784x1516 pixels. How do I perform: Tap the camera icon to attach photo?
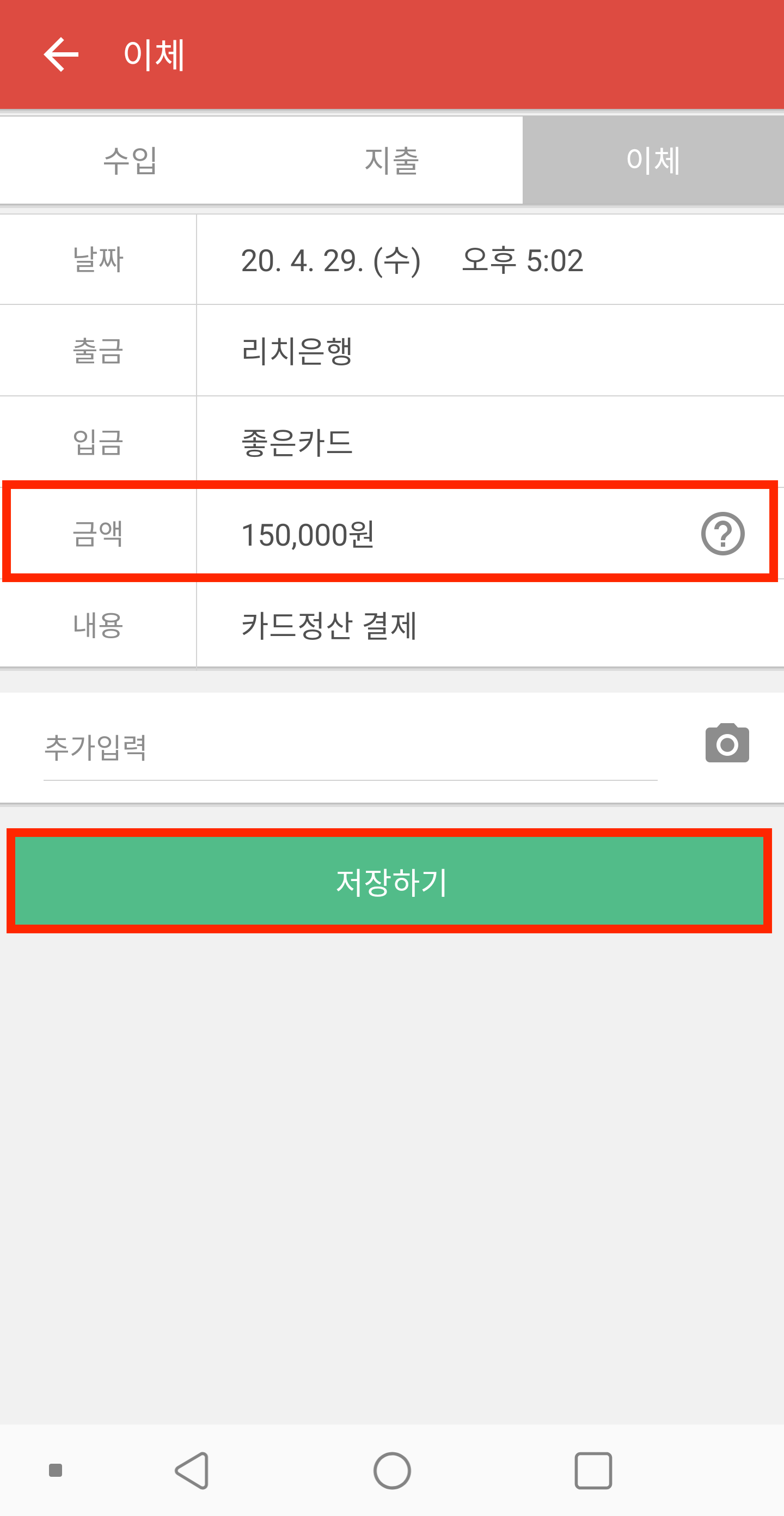click(x=727, y=743)
